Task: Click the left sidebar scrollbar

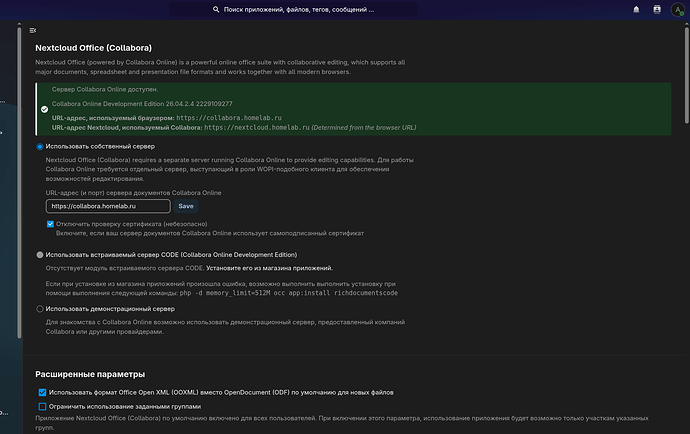Action: pyautogui.click(x=19, y=183)
